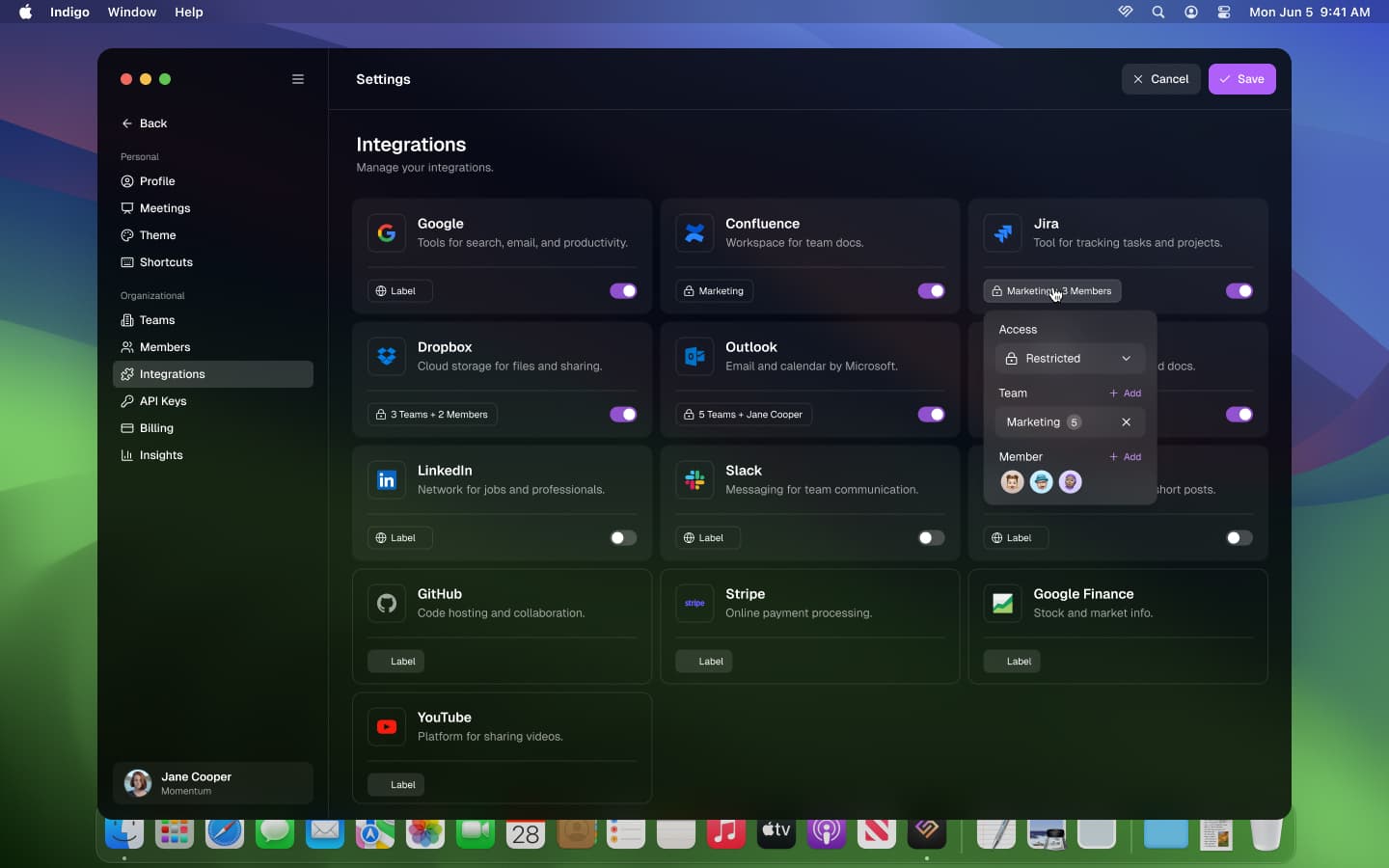Viewport: 1389px width, 868px height.
Task: Click the YouTube integration icon
Action: coord(386,726)
